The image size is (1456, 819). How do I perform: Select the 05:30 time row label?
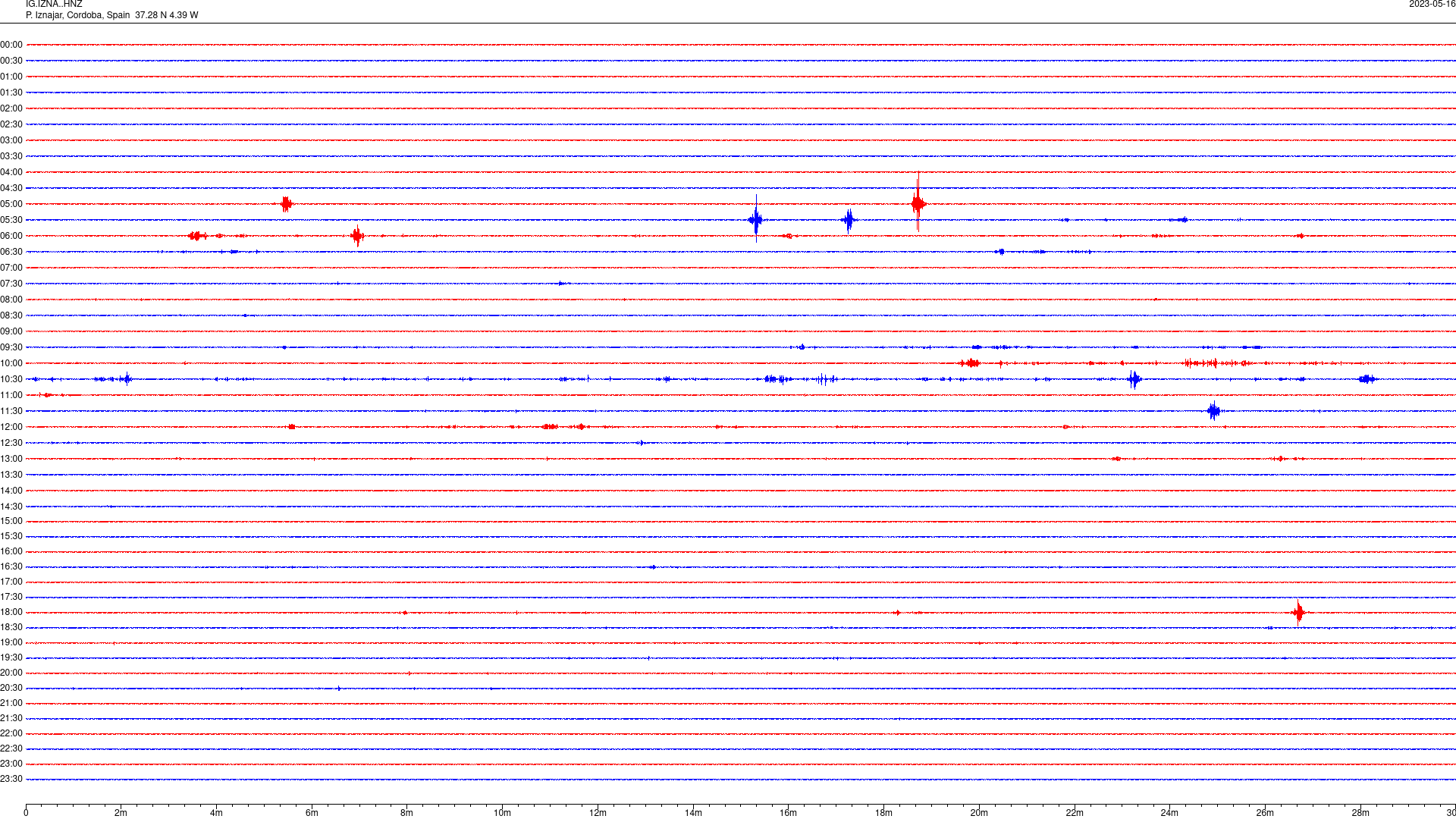(x=11, y=220)
